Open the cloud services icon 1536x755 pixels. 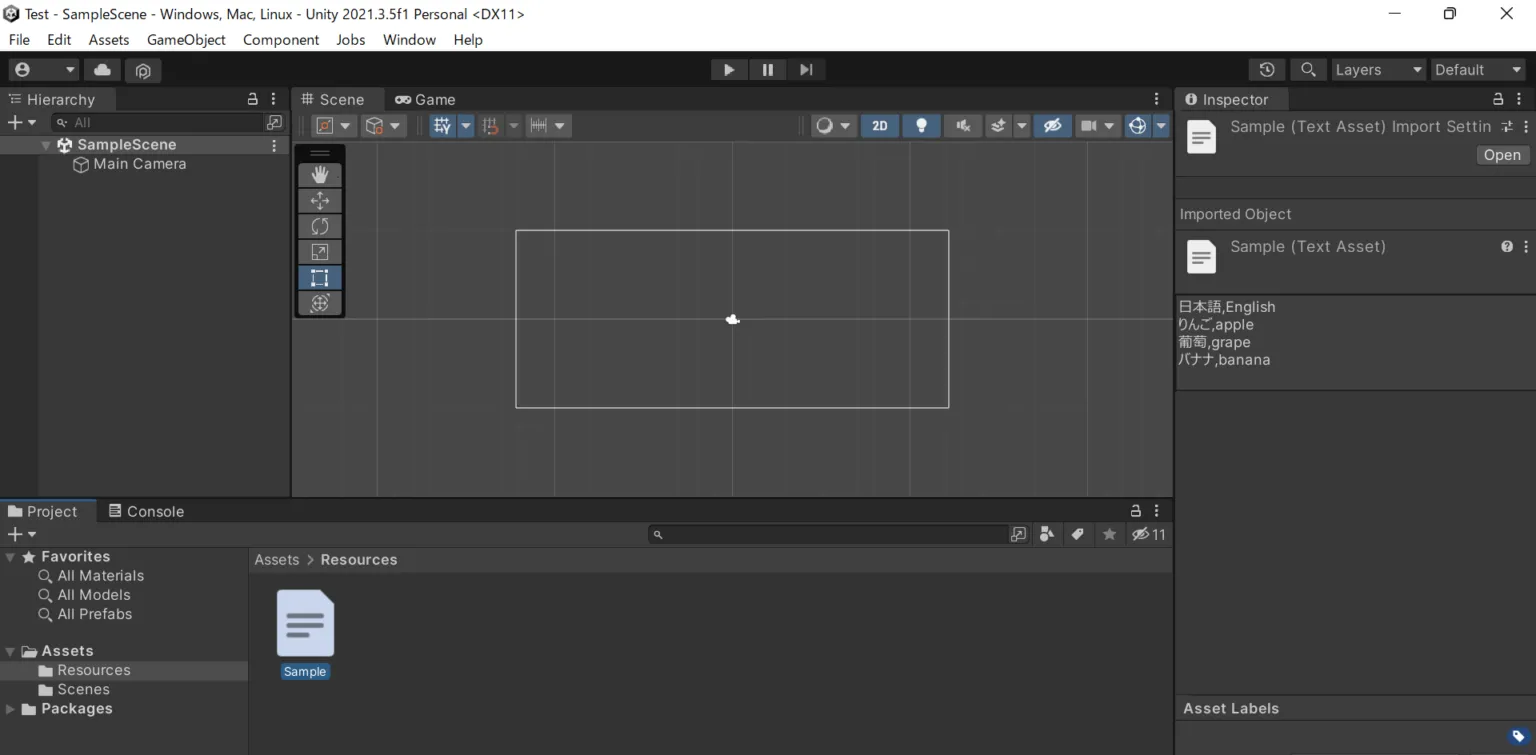(x=102, y=70)
